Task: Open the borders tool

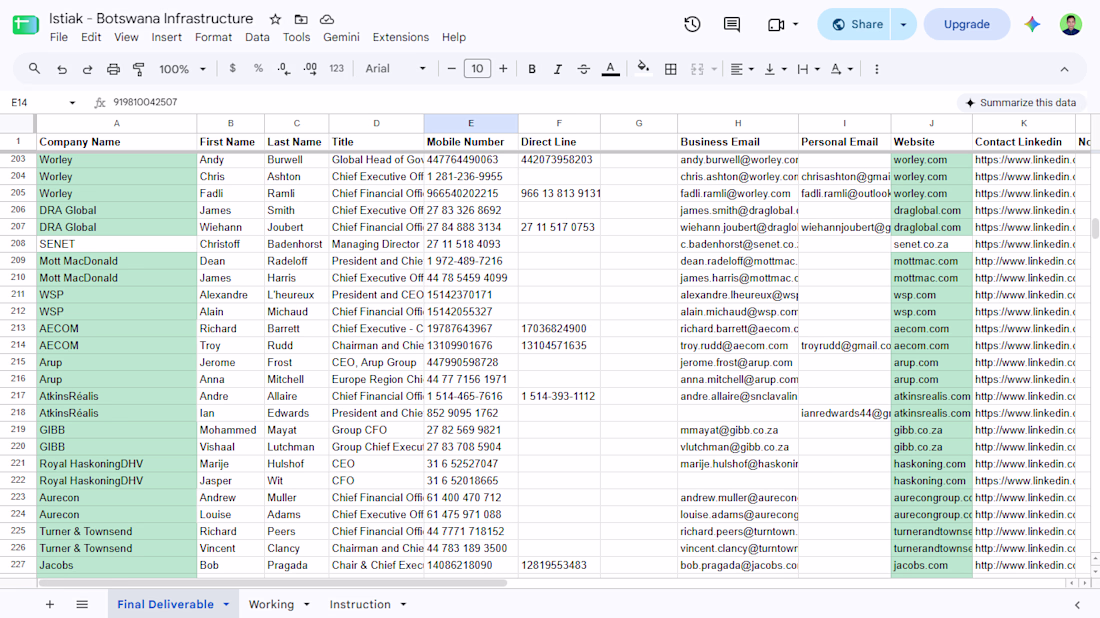Action: tap(671, 69)
